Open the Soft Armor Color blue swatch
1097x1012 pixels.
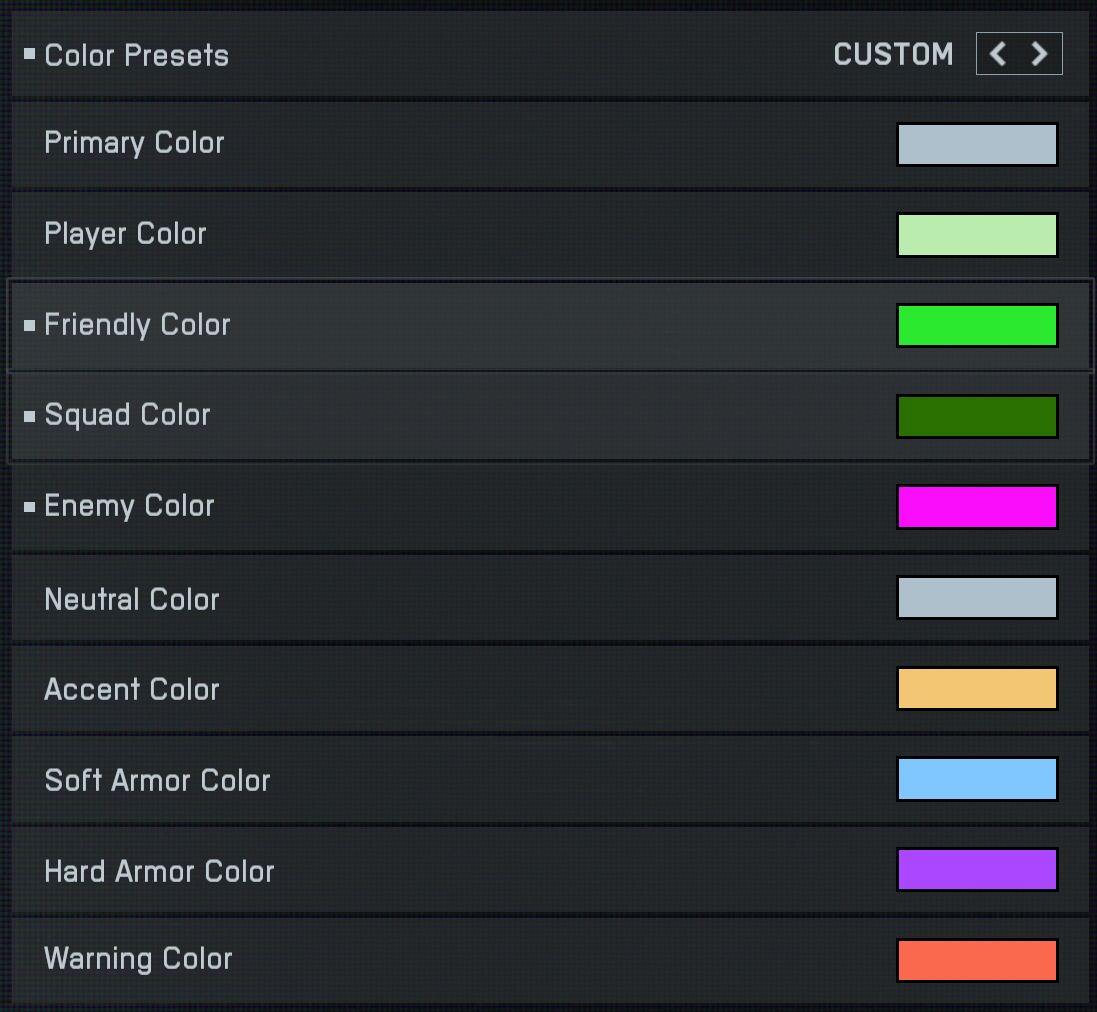coord(977,779)
